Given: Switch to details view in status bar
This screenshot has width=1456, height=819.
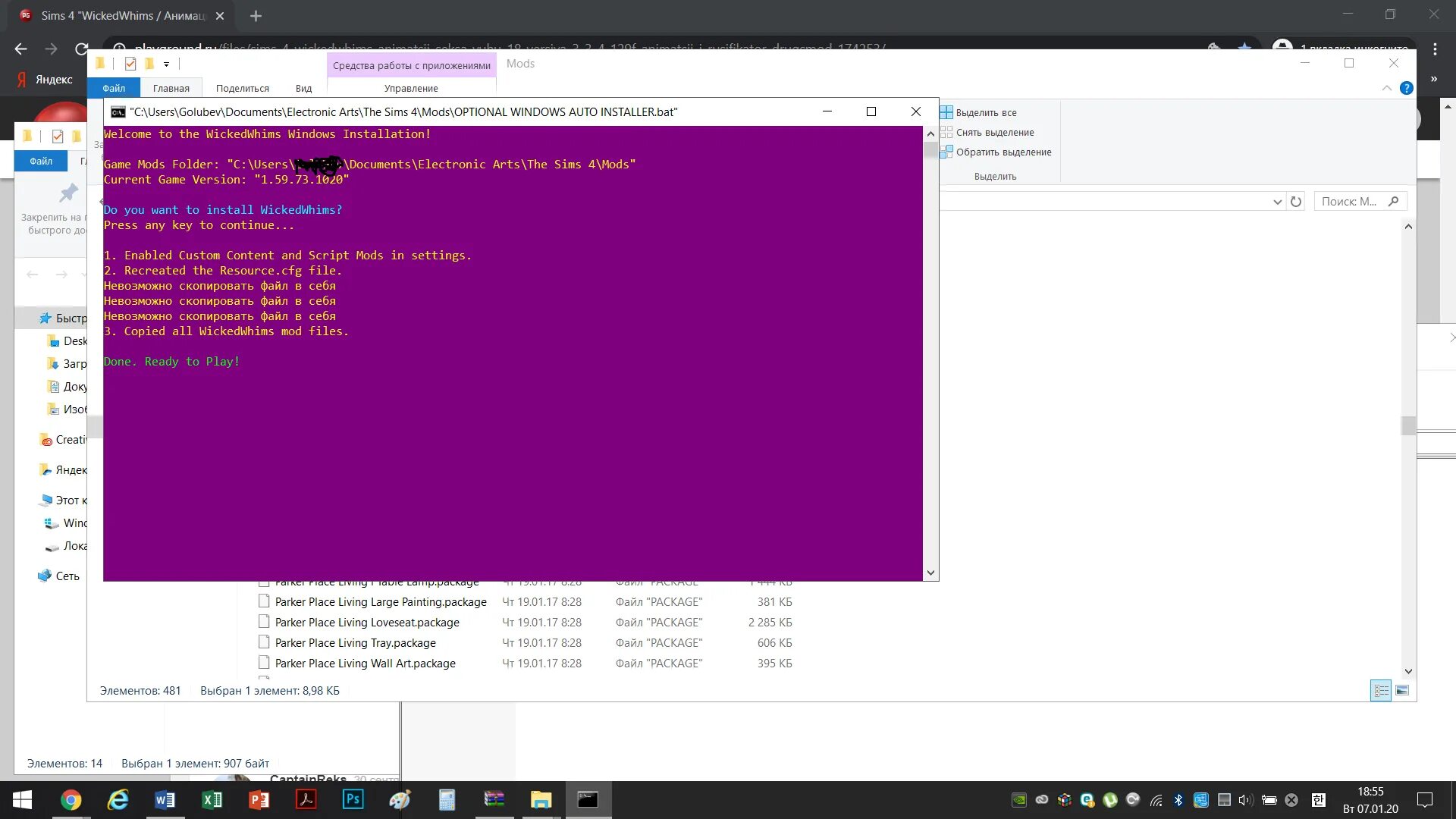Looking at the screenshot, I should (x=1381, y=690).
